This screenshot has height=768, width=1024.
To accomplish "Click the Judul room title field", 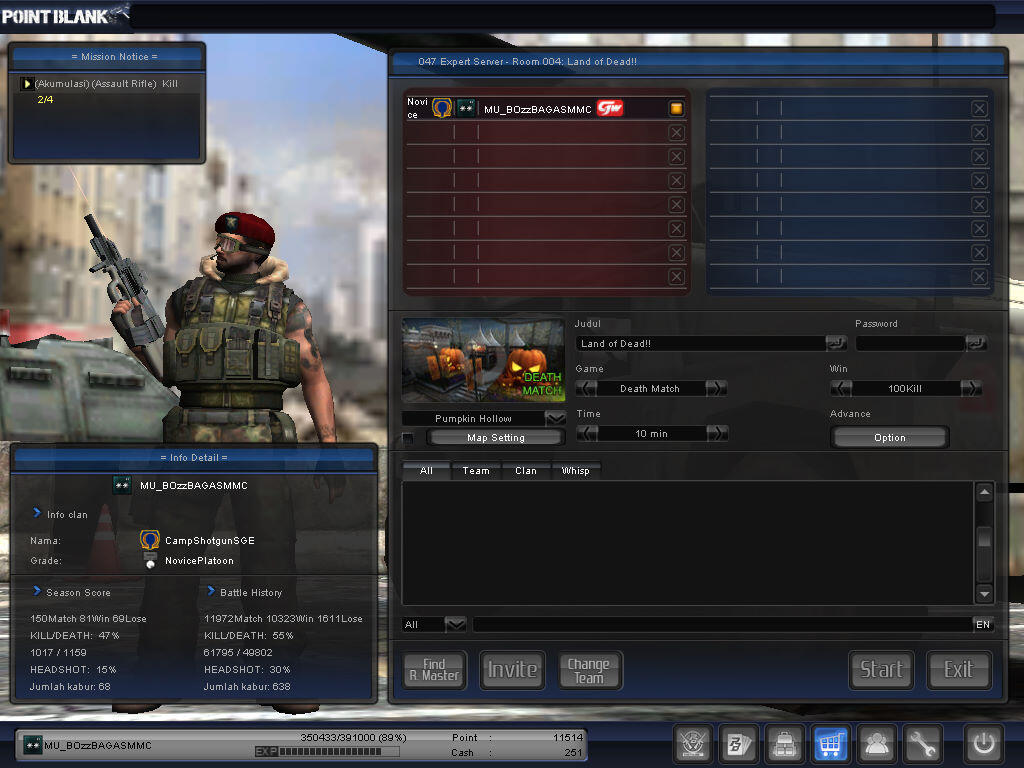I will point(700,343).
